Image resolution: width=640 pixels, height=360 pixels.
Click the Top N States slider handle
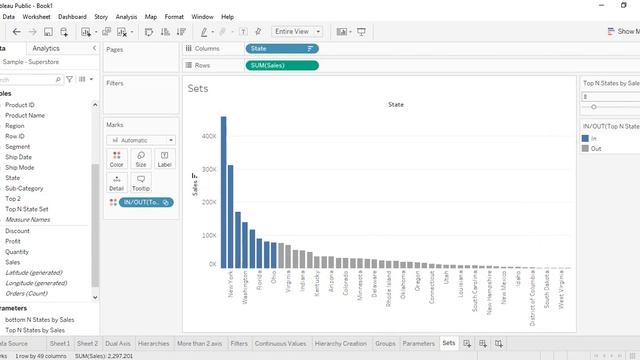click(594, 107)
